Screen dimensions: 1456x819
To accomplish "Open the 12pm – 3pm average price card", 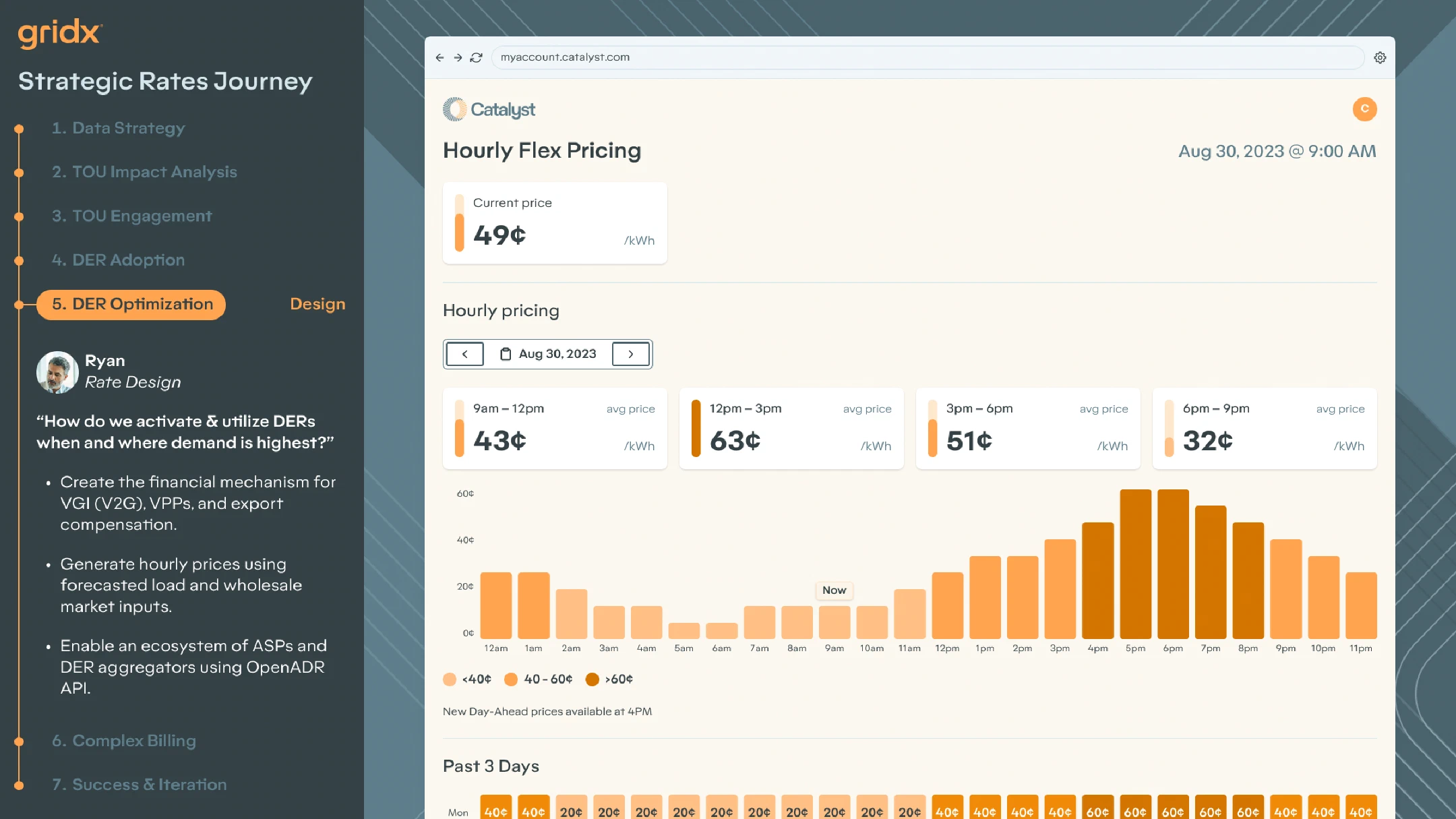I will (791, 428).
